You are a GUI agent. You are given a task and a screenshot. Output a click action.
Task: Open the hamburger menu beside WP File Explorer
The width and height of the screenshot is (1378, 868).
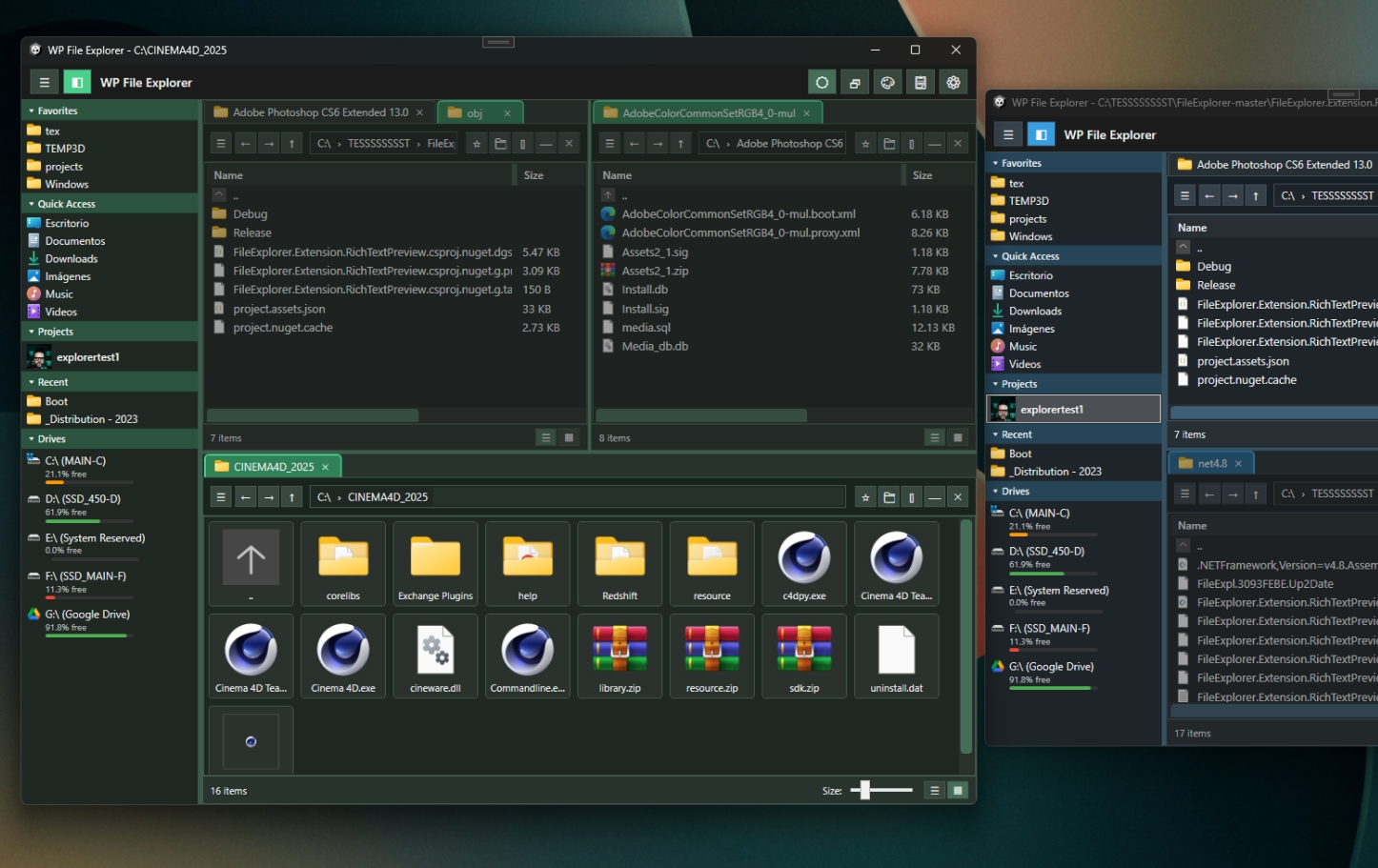44,83
